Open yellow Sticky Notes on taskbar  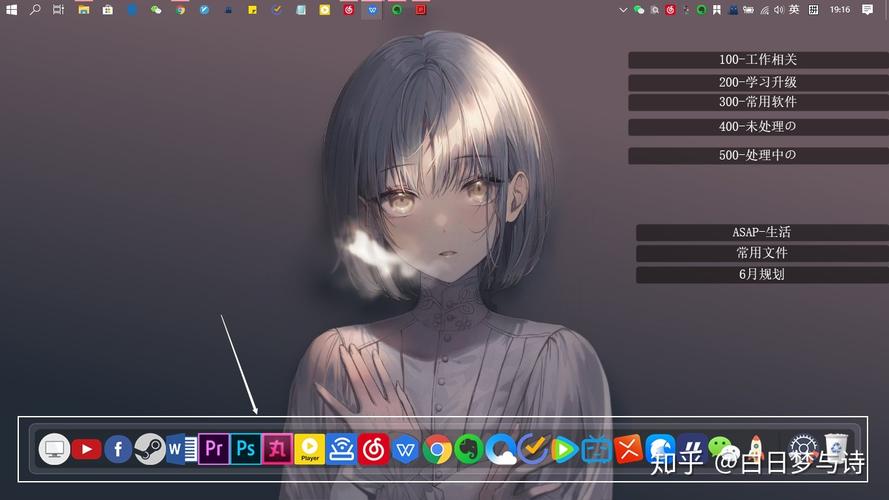pos(252,10)
